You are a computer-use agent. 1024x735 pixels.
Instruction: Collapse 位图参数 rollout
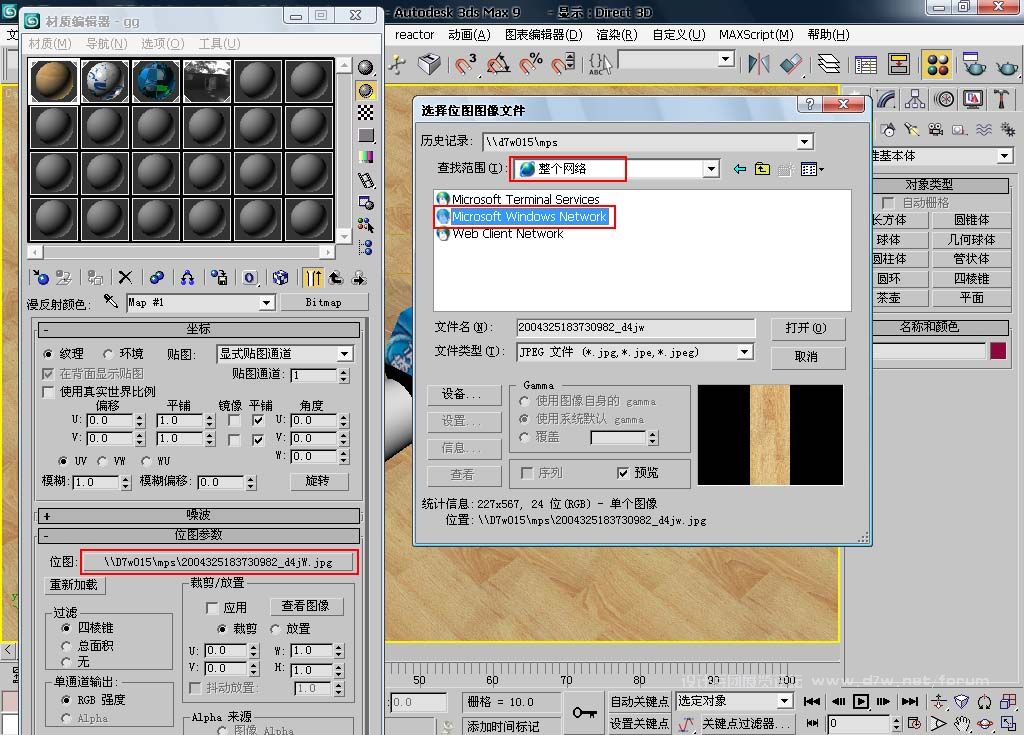[199, 536]
